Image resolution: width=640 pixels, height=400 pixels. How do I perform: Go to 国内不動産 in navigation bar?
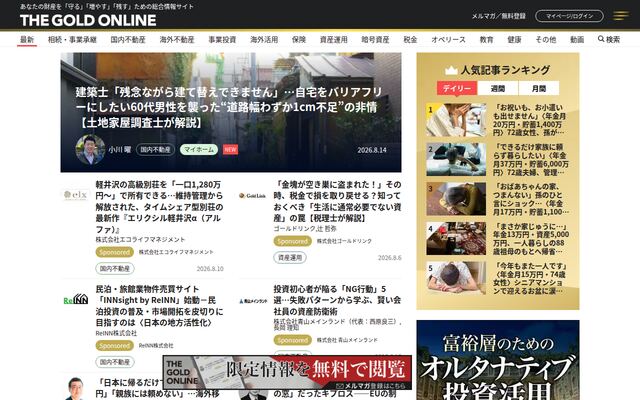pos(128,40)
